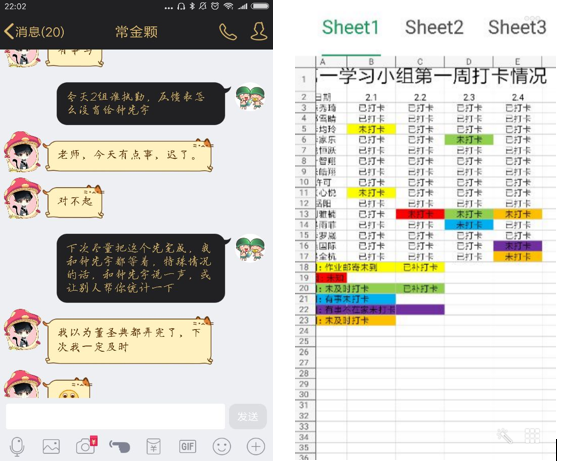Select row 24 header in spreadsheet

point(305,331)
